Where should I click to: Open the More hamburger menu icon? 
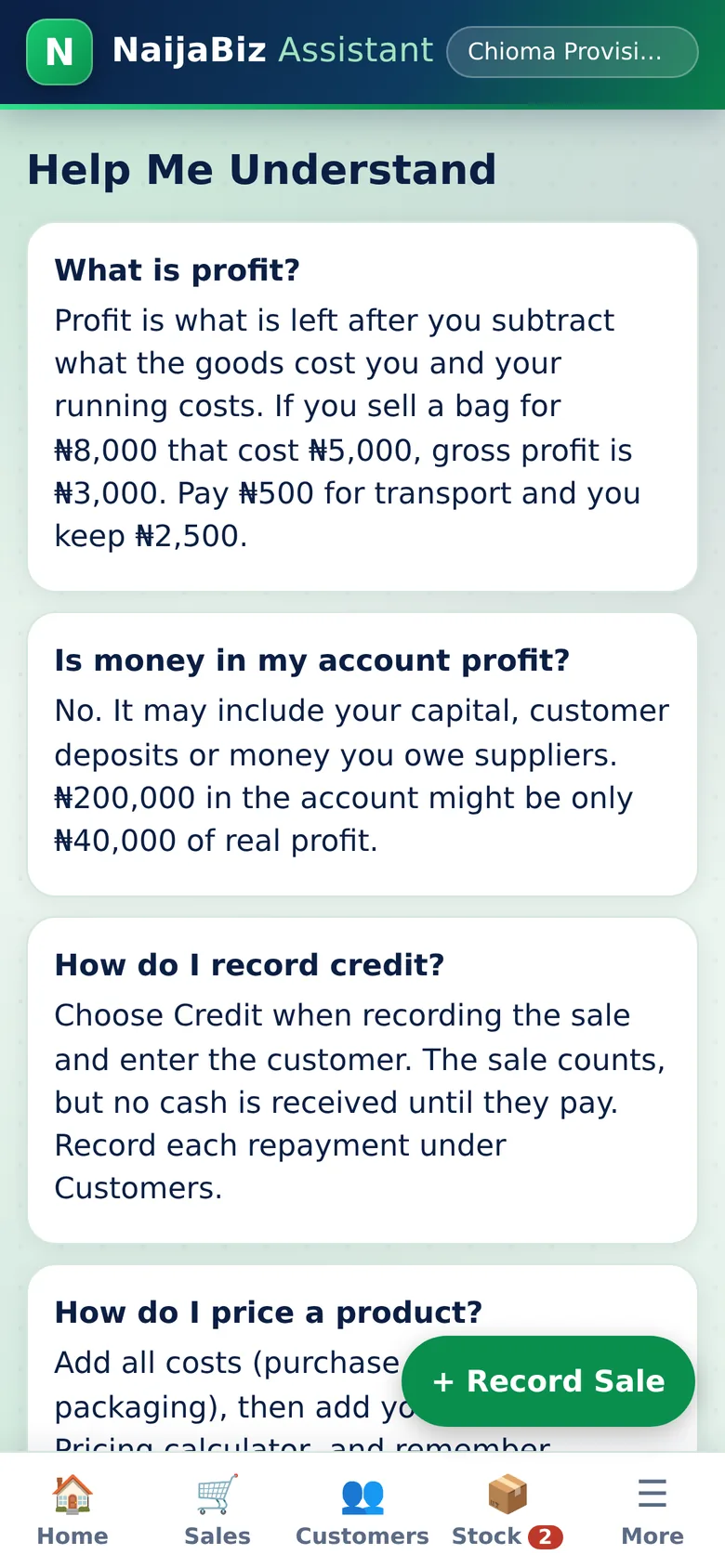tap(652, 1494)
